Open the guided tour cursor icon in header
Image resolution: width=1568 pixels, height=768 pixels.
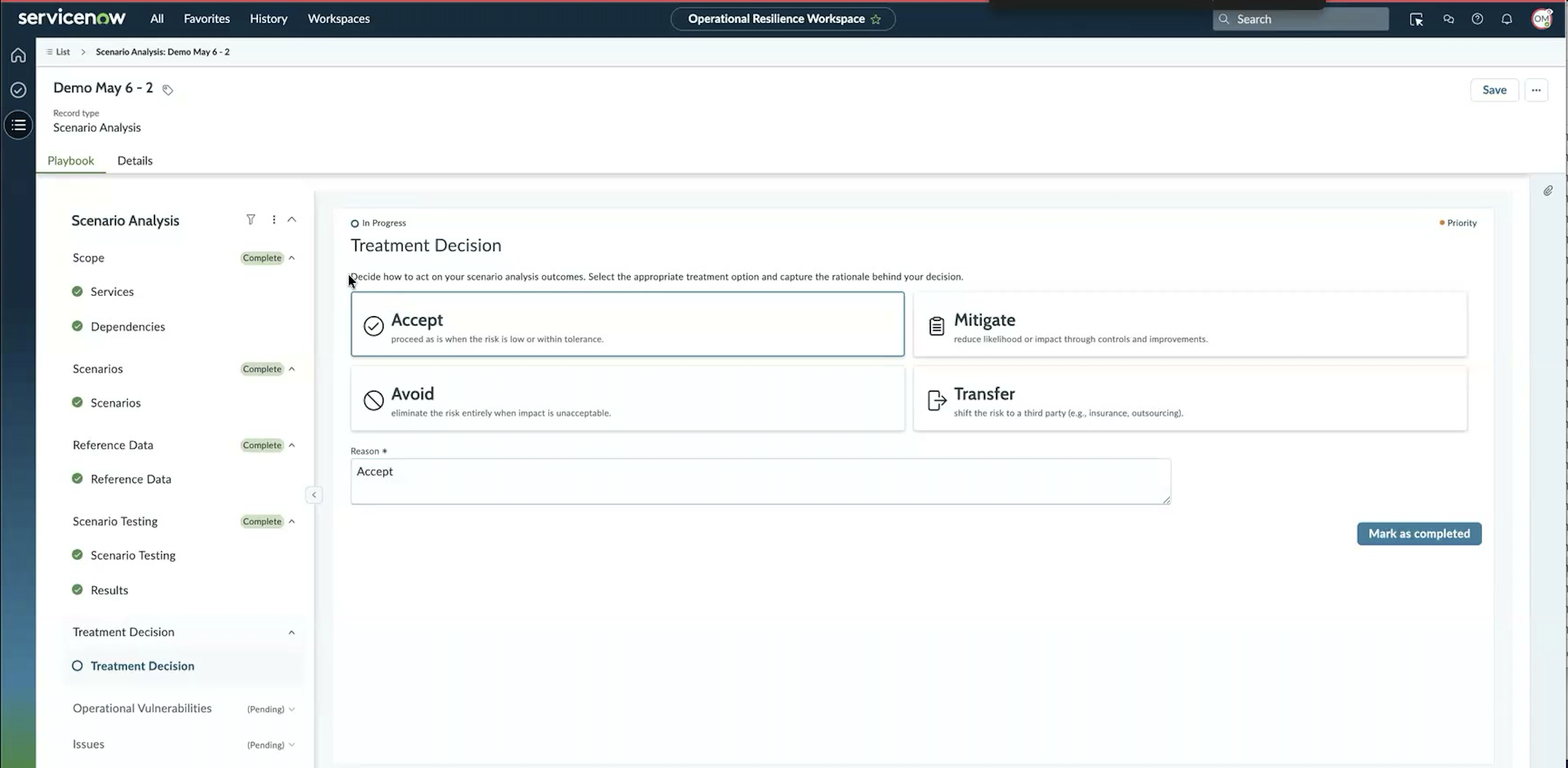point(1417,19)
